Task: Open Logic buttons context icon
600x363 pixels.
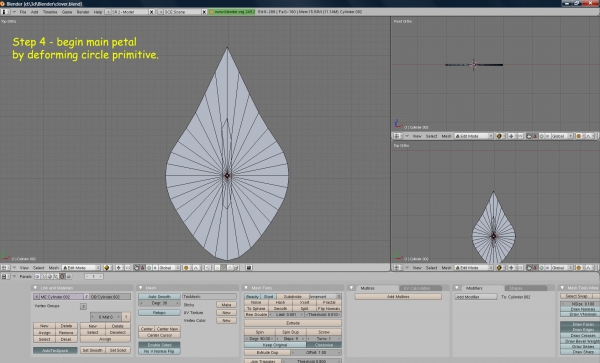Action: pos(37,276)
